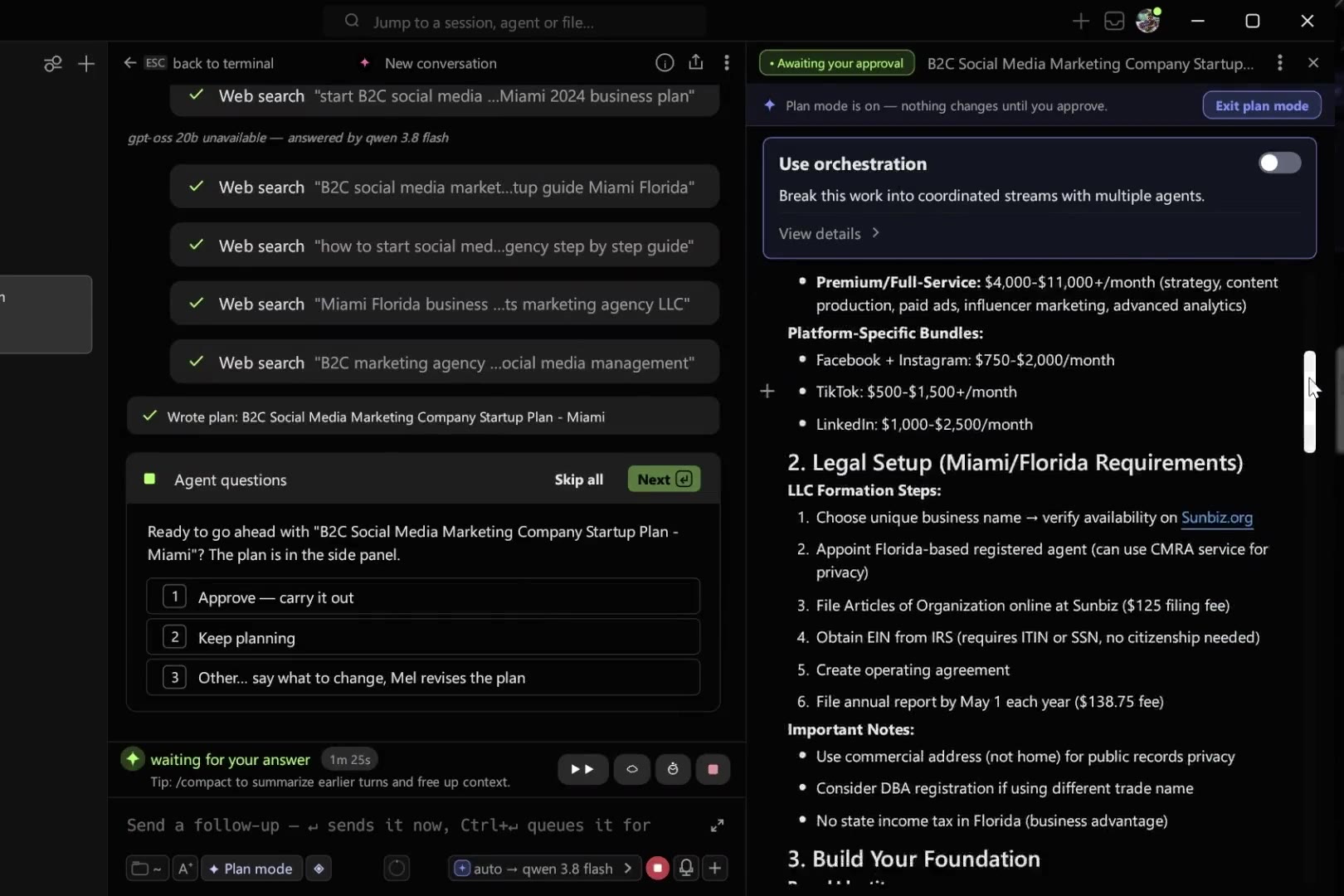Click the 3. Build Your Foundation heading
This screenshot has width=1344, height=896.
913,859
